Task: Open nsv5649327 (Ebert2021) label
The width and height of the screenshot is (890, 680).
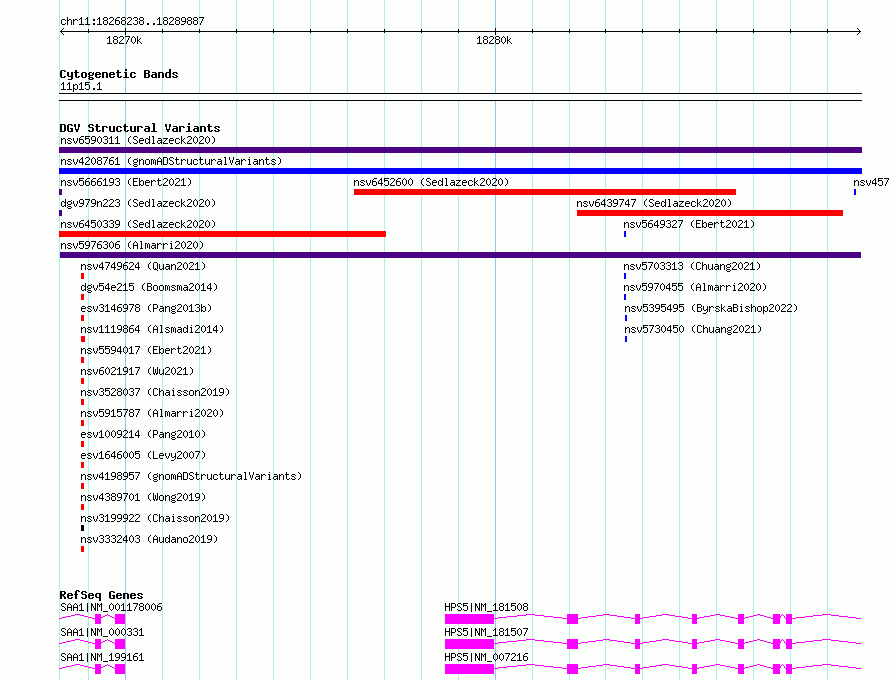Action: tap(689, 224)
